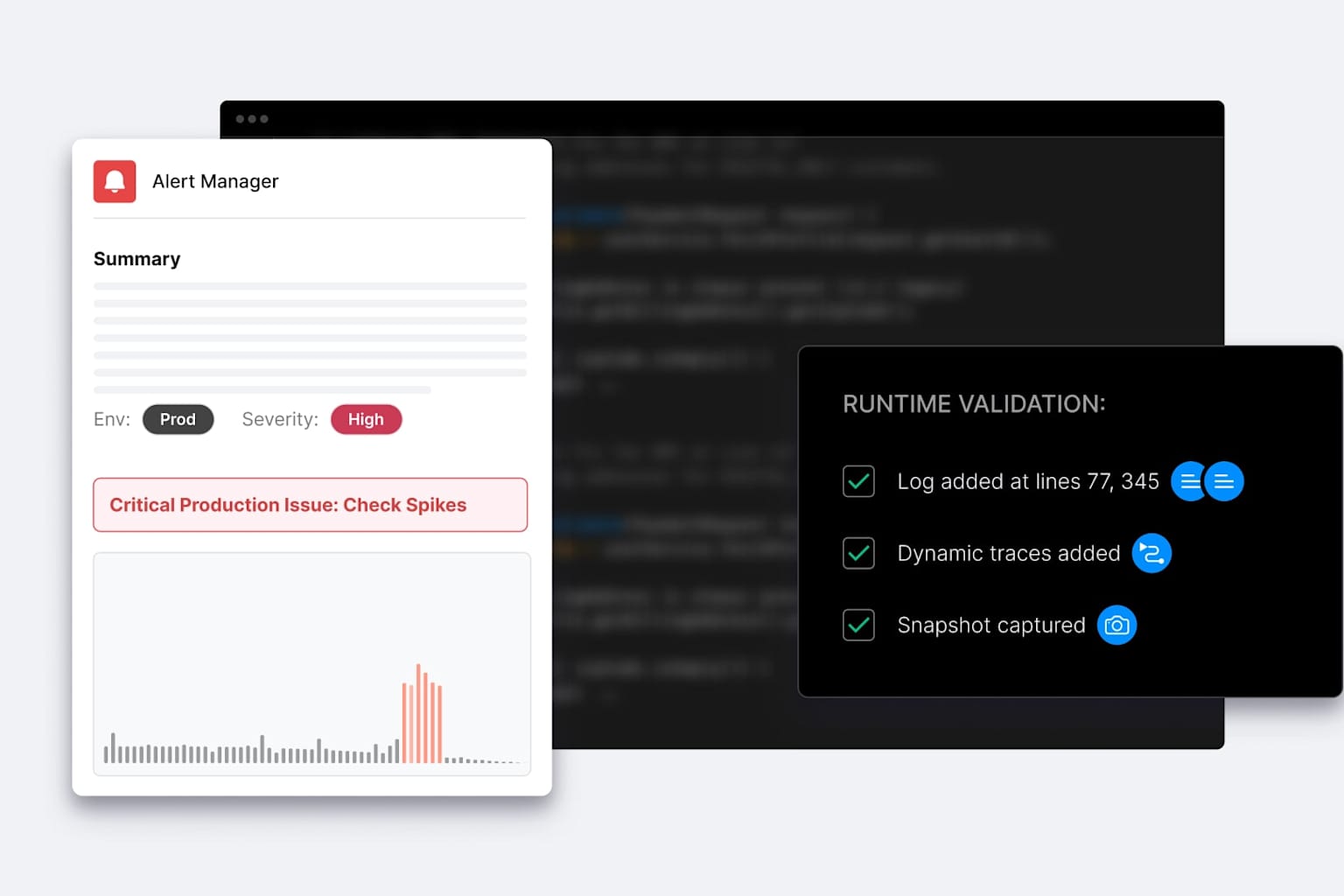This screenshot has width=1344, height=896.
Task: Click inside the alert summary chart area
Action: tap(311, 663)
